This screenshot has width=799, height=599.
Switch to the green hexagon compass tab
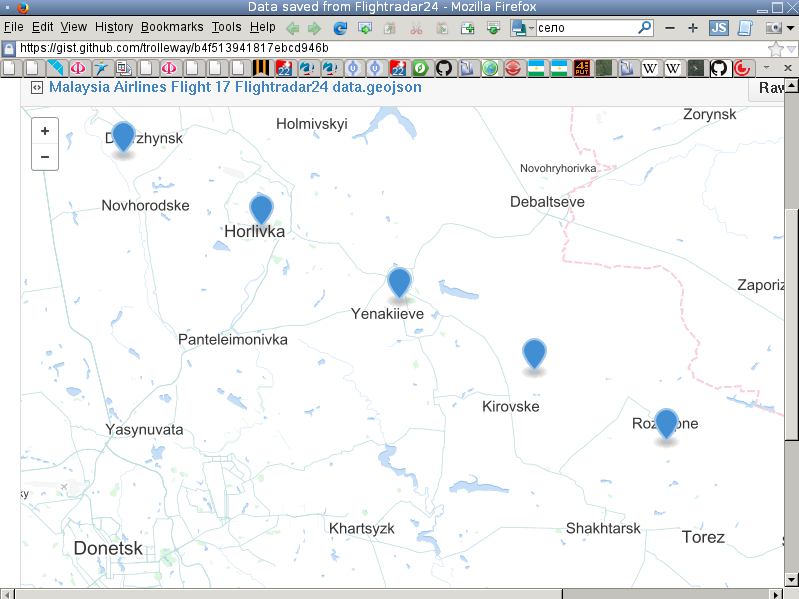pos(420,68)
